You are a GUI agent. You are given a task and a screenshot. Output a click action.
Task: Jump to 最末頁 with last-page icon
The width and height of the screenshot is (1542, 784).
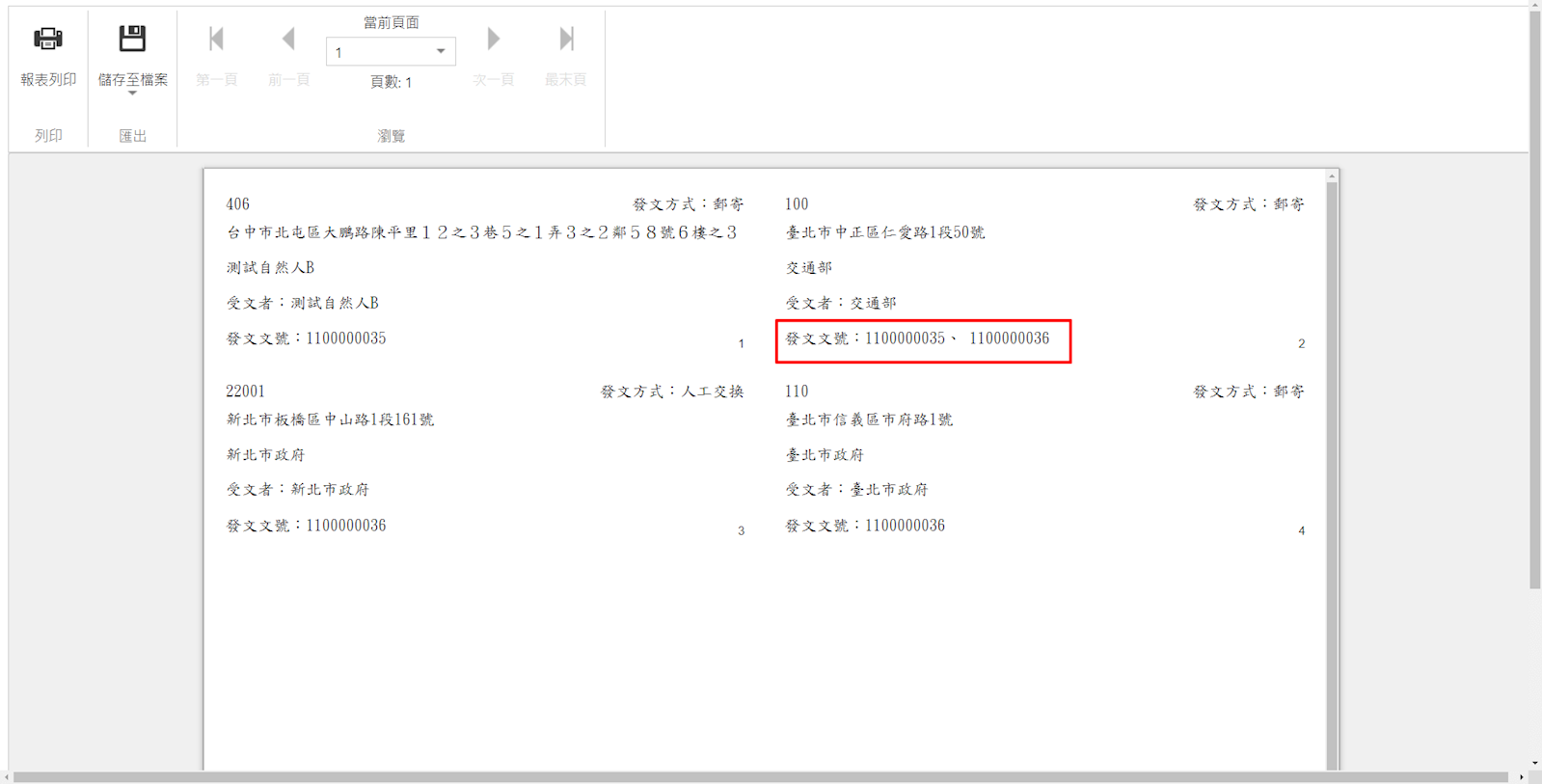pyautogui.click(x=566, y=40)
